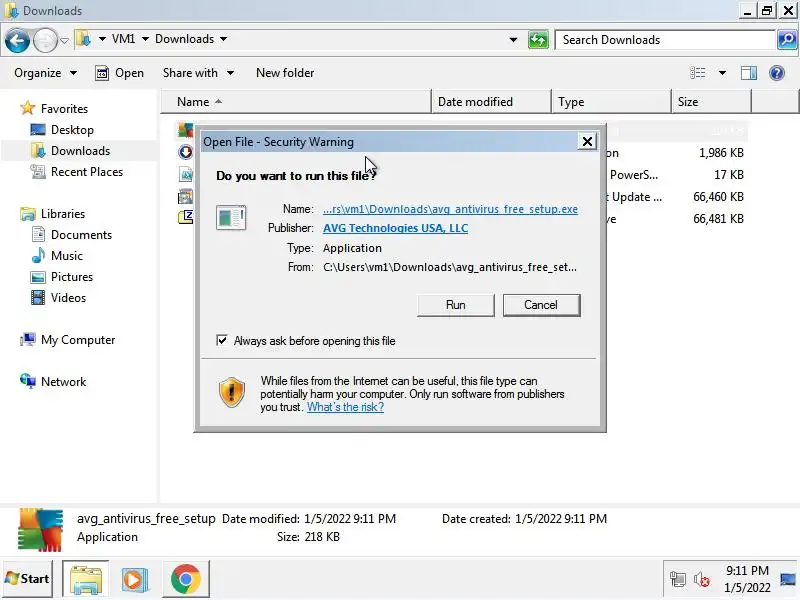Select Desktop in Favorites
The height and width of the screenshot is (600, 800).
(62, 130)
